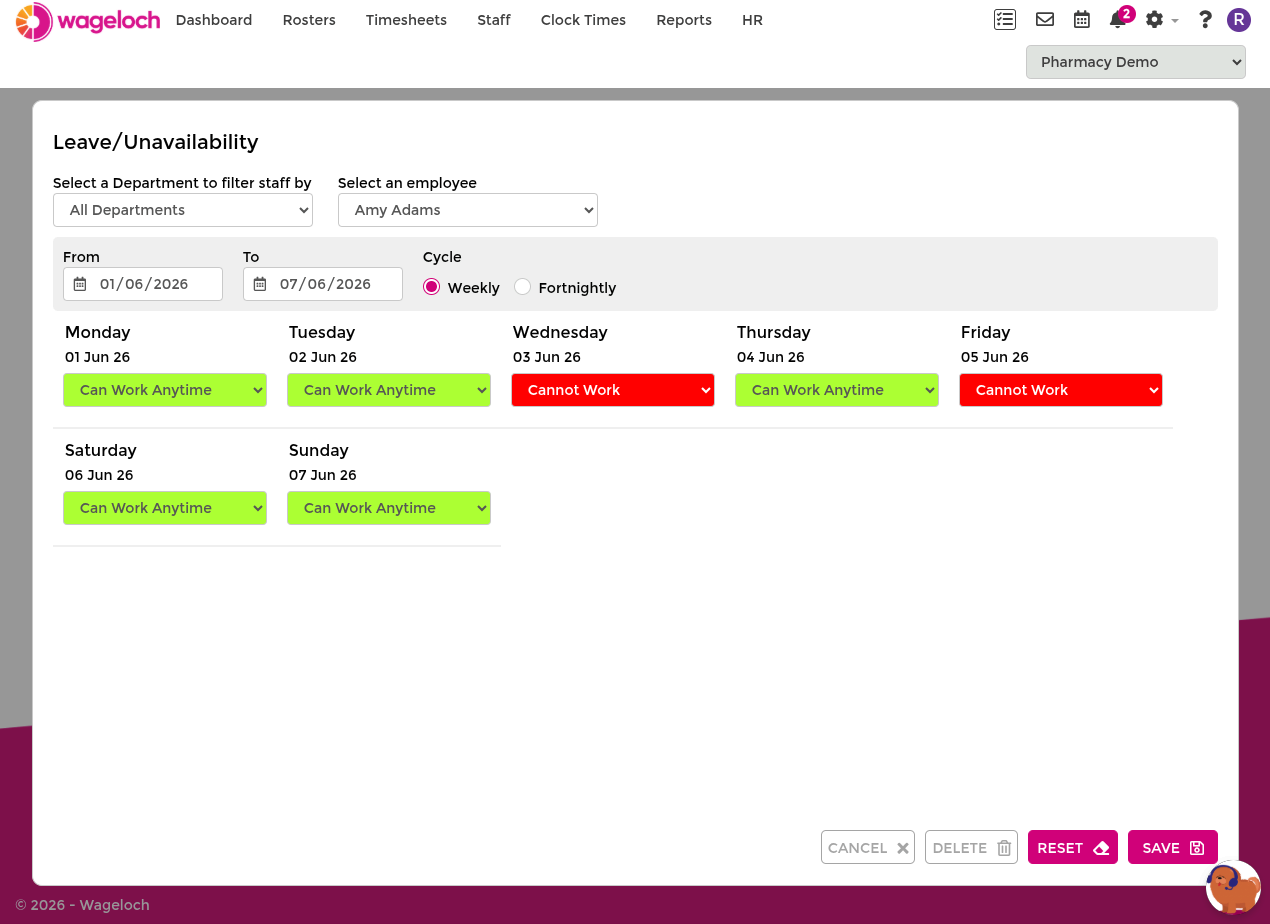
Task: Open the help question mark
Action: tap(1205, 20)
